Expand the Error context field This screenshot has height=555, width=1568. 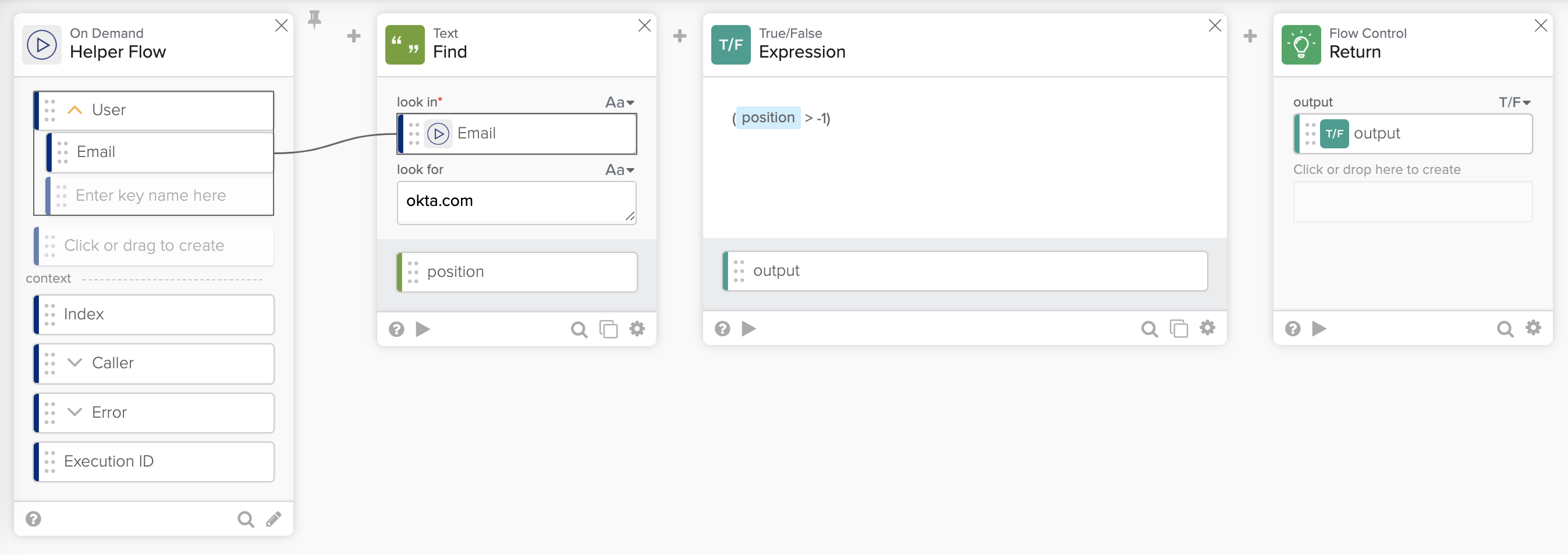pyautogui.click(x=75, y=412)
